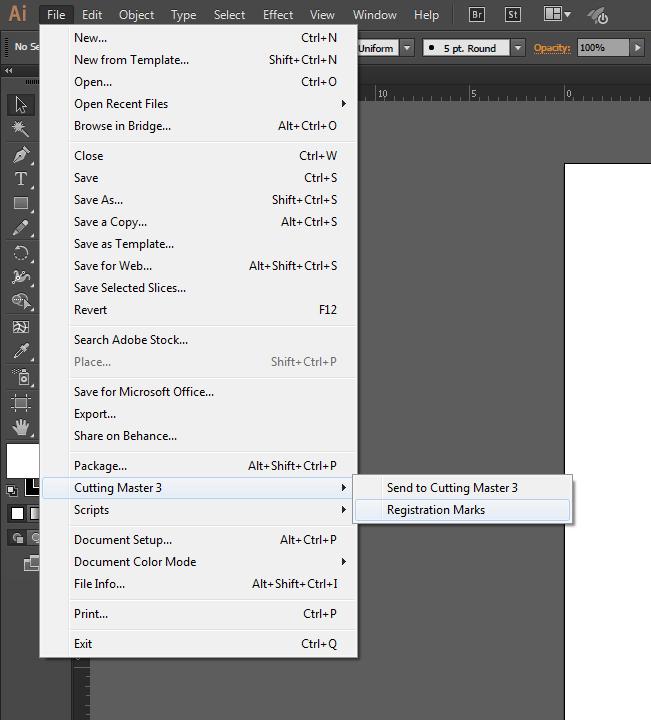Select the Rectangle tool
This screenshot has height=720, width=651.
pyautogui.click(x=20, y=203)
